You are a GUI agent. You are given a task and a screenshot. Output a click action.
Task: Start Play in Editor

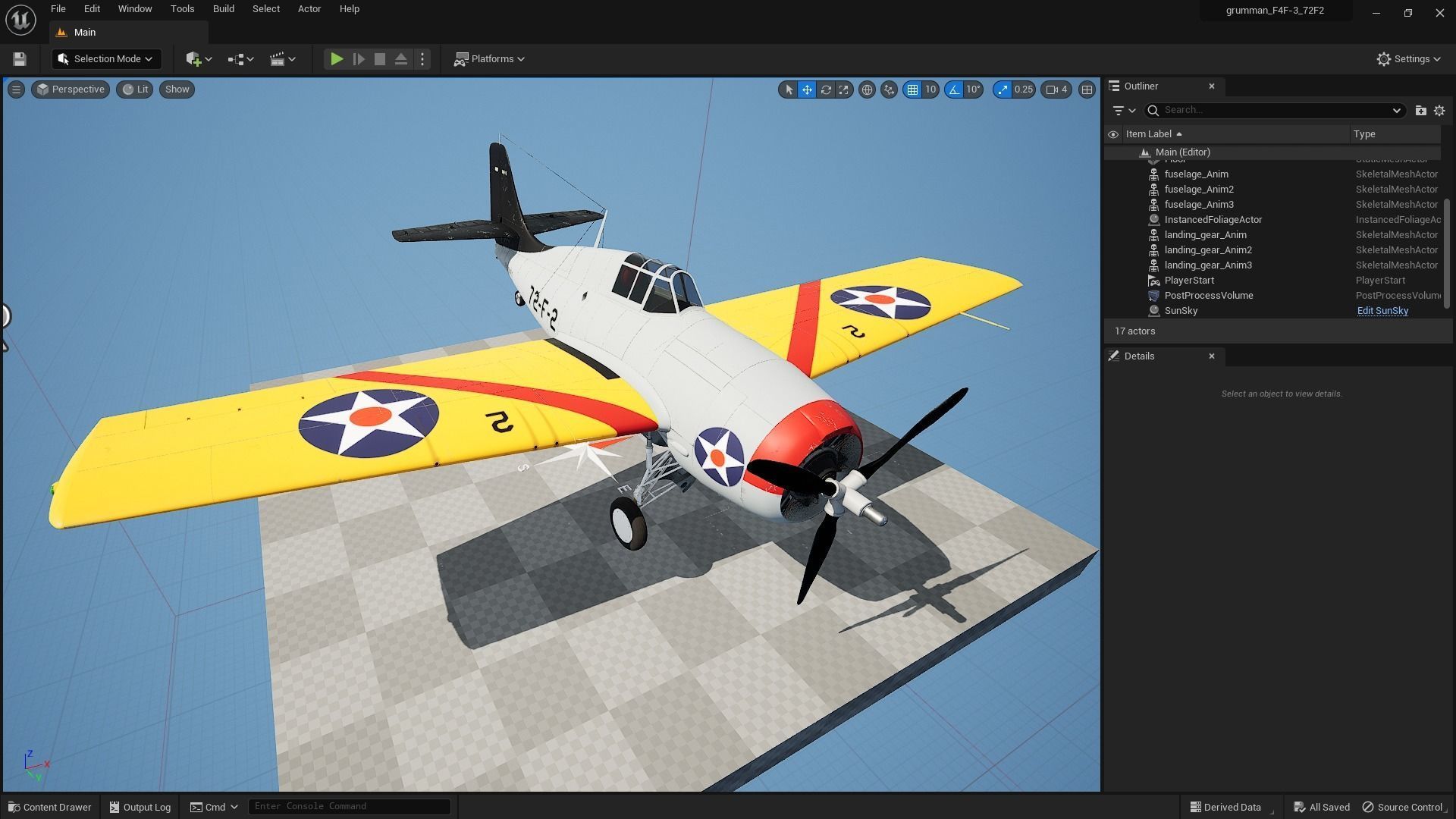tap(337, 59)
